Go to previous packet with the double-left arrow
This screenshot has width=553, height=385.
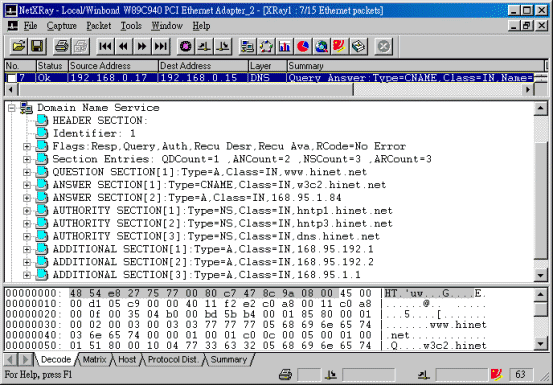tap(123, 46)
